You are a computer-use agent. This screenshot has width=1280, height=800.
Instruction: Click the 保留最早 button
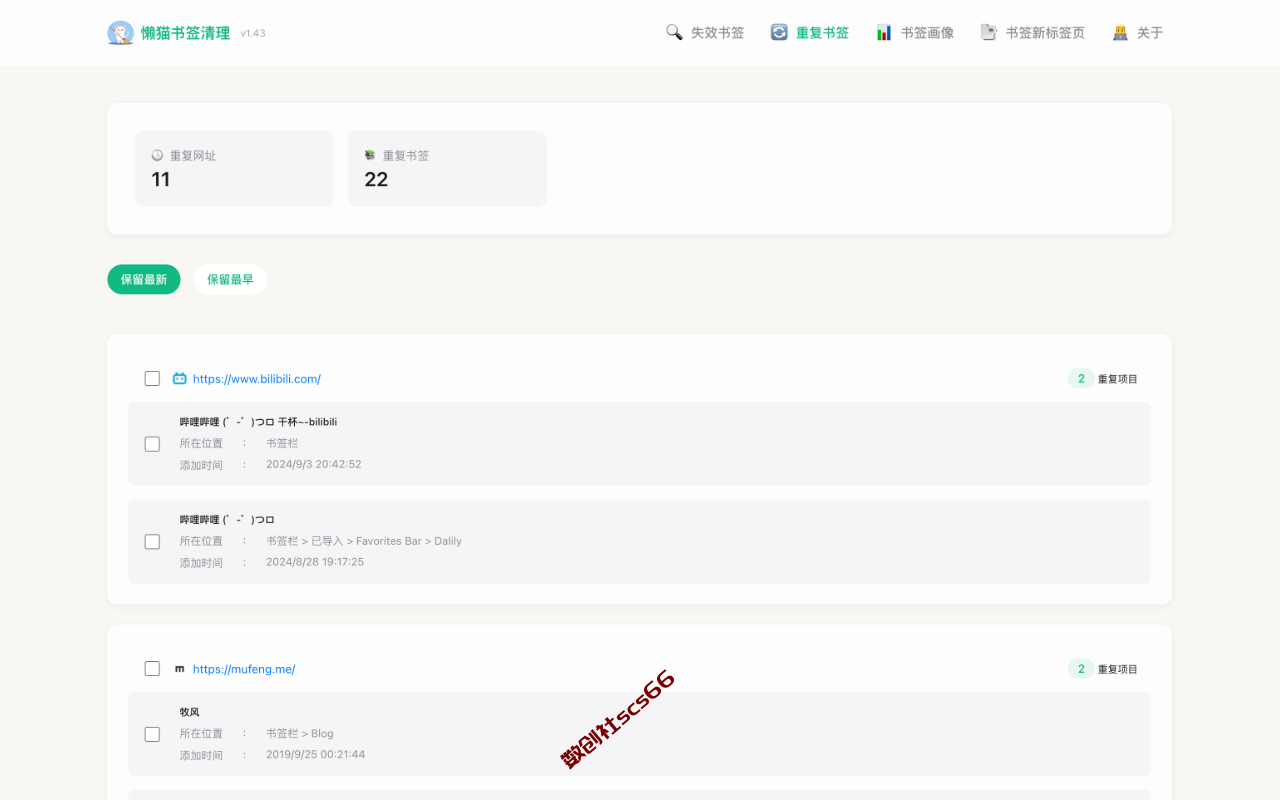coord(230,279)
